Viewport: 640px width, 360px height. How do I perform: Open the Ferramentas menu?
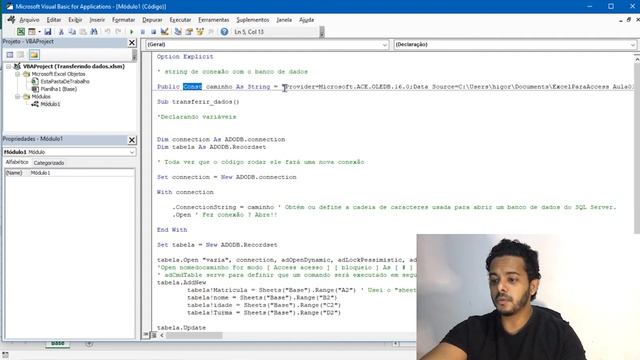pyautogui.click(x=213, y=20)
